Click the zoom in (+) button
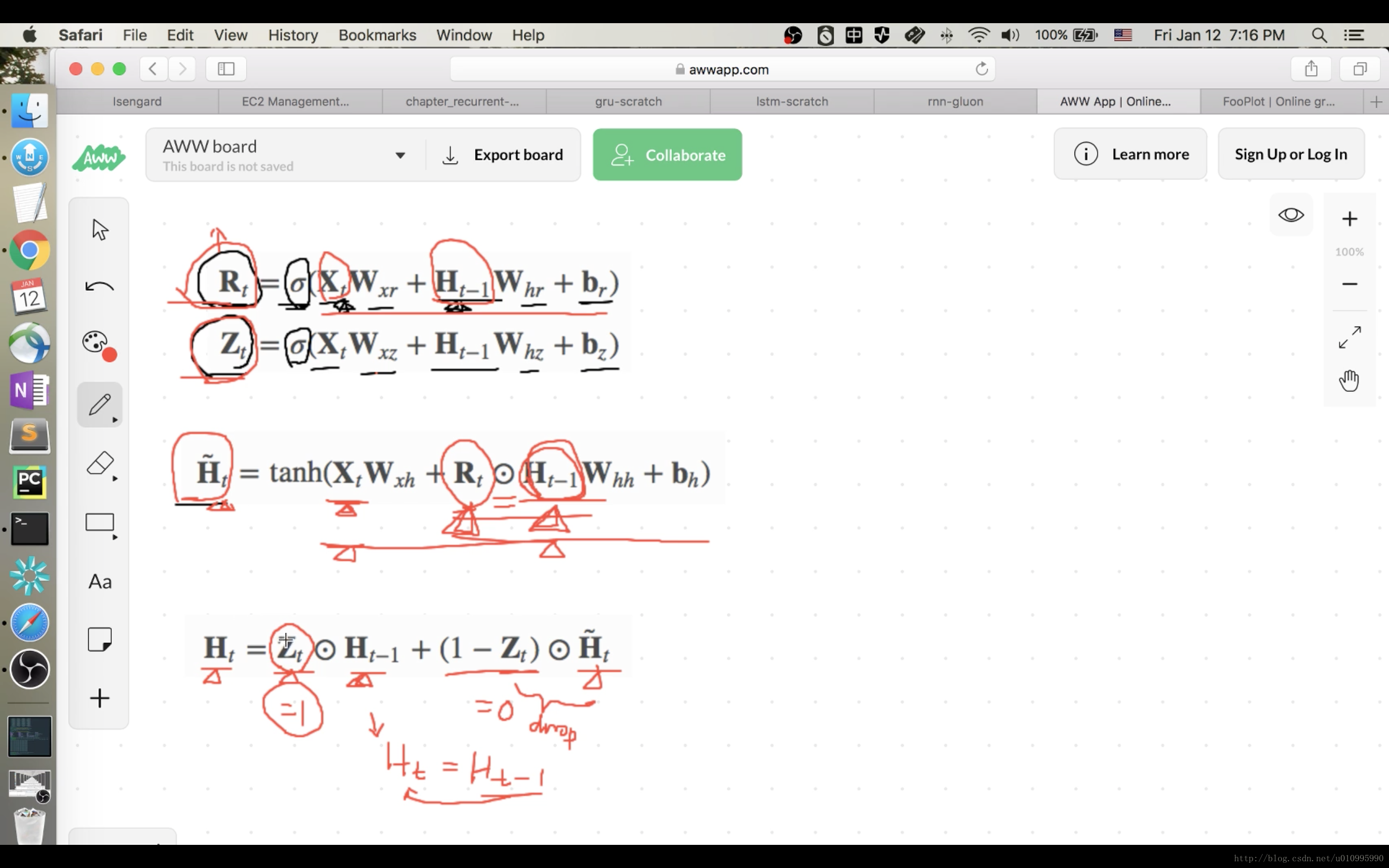Viewport: 1389px width, 868px height. [x=1350, y=218]
